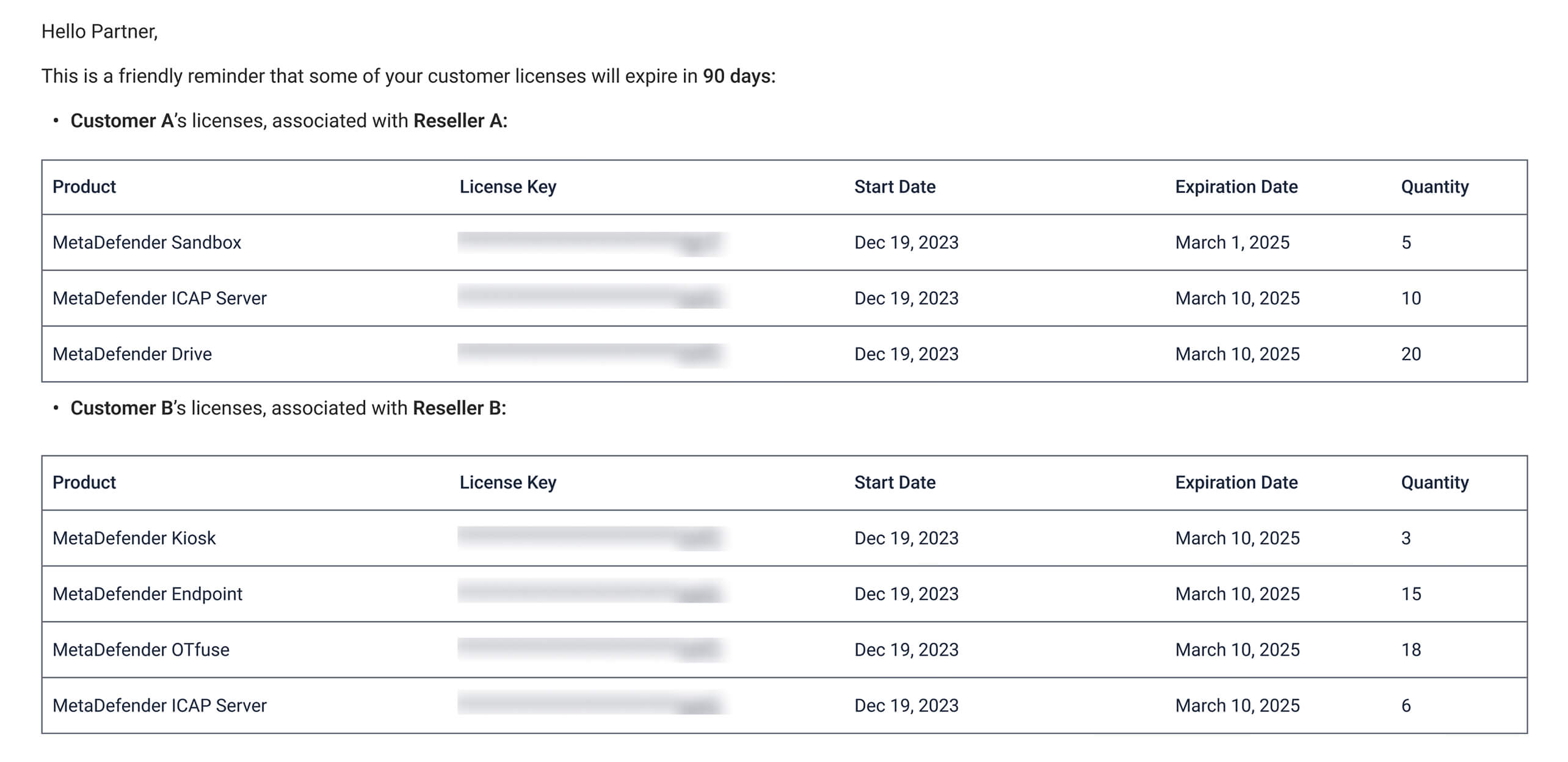Click the bold "Customer B" text
1568x762 pixels.
tap(122, 408)
